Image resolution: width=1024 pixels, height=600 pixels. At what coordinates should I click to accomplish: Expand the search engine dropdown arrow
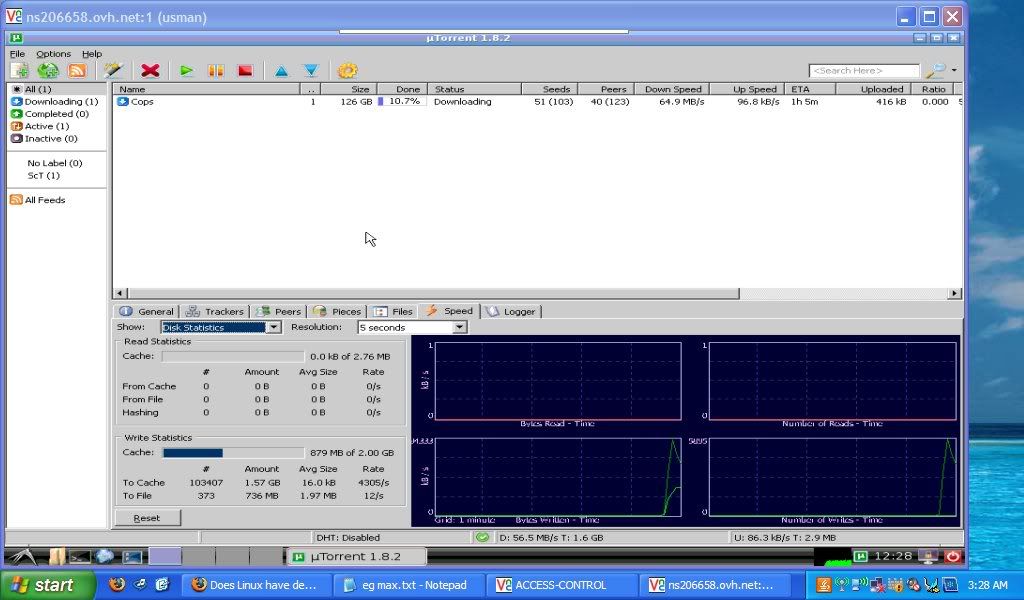click(x=954, y=71)
